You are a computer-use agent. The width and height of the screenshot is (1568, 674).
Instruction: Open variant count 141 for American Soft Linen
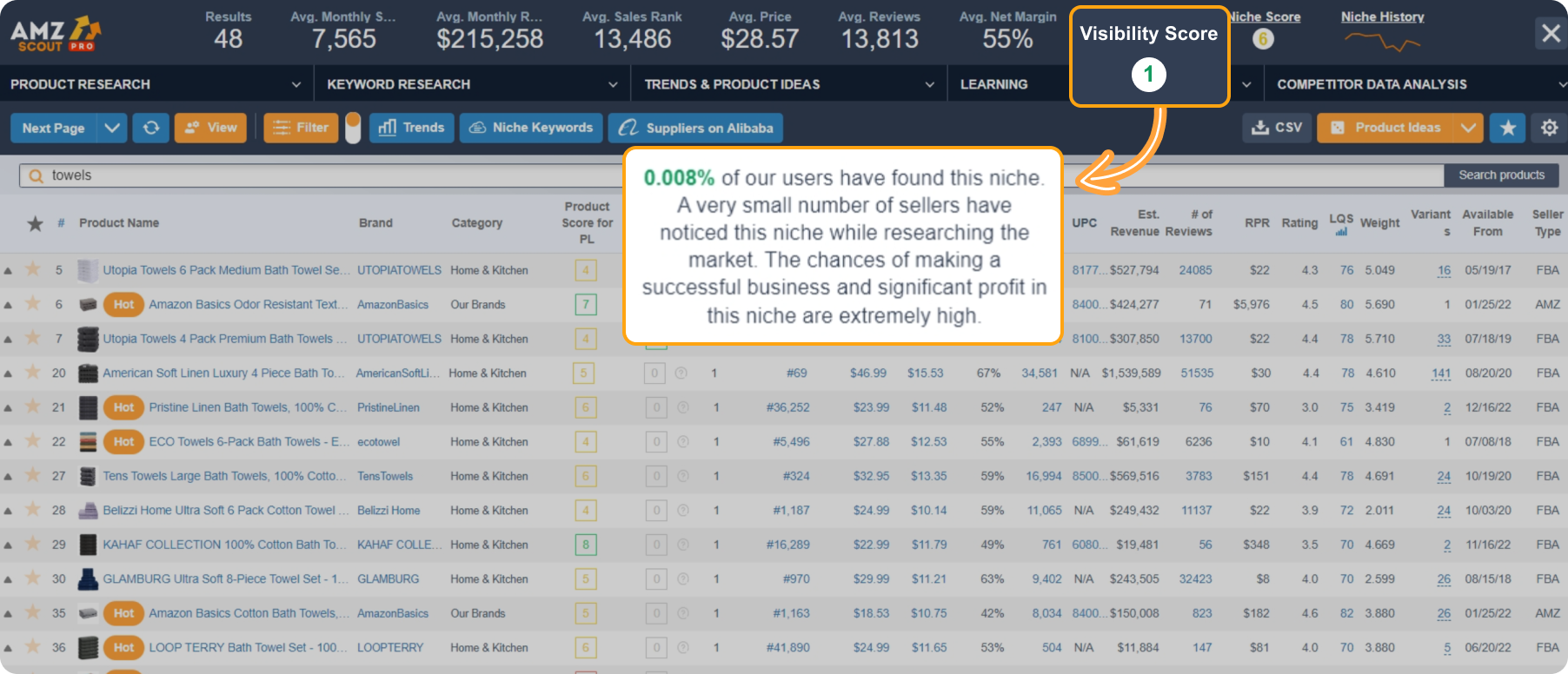click(1441, 373)
